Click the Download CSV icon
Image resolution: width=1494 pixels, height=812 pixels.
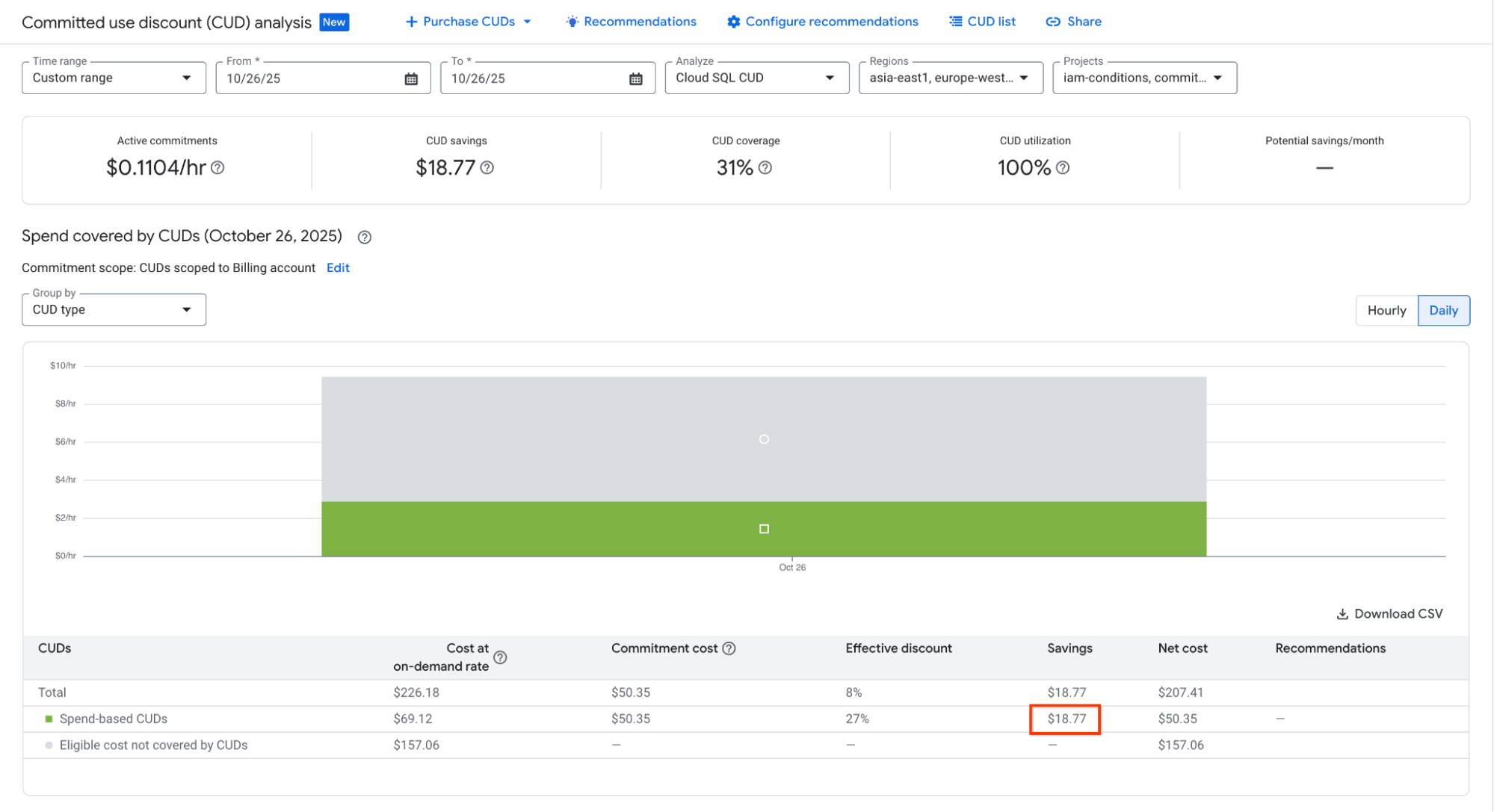pos(1342,613)
